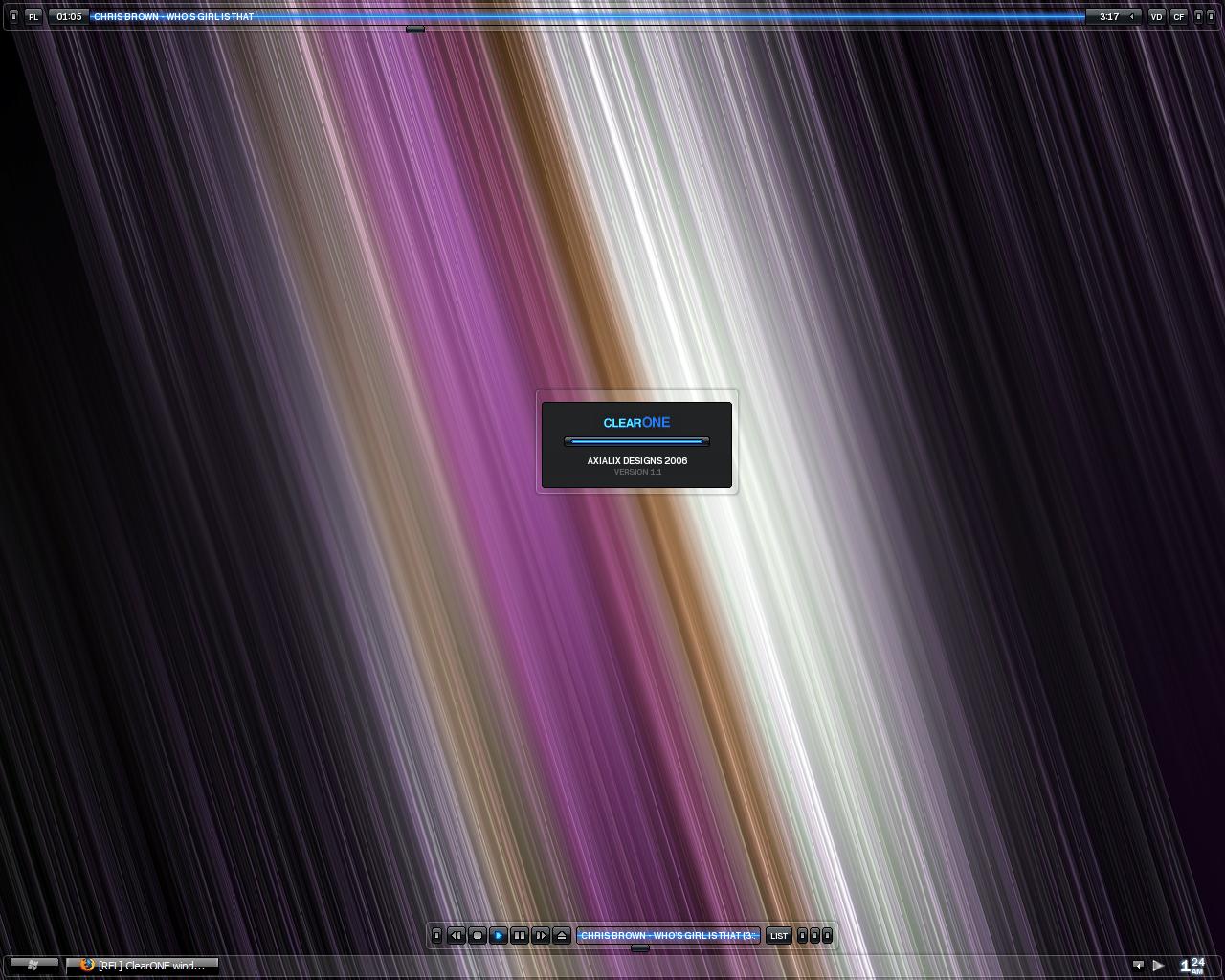The image size is (1225, 980).
Task: Click the blue loading bar in ClearONE box
Action: (636, 441)
